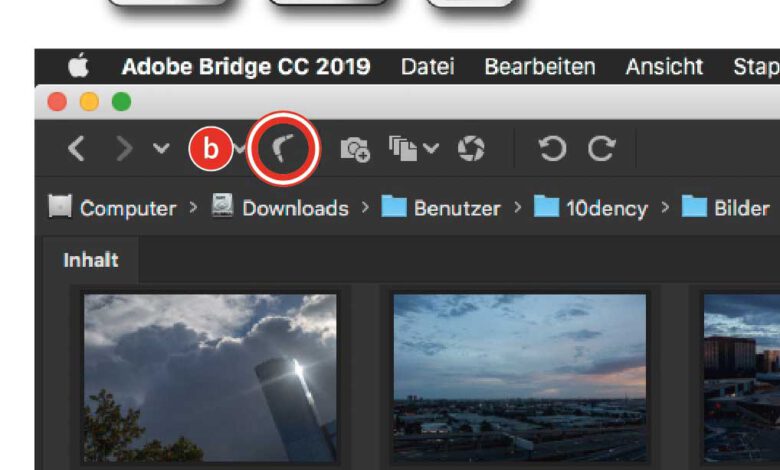The width and height of the screenshot is (780, 470).
Task: Open the Ansicht menu
Action: (664, 67)
